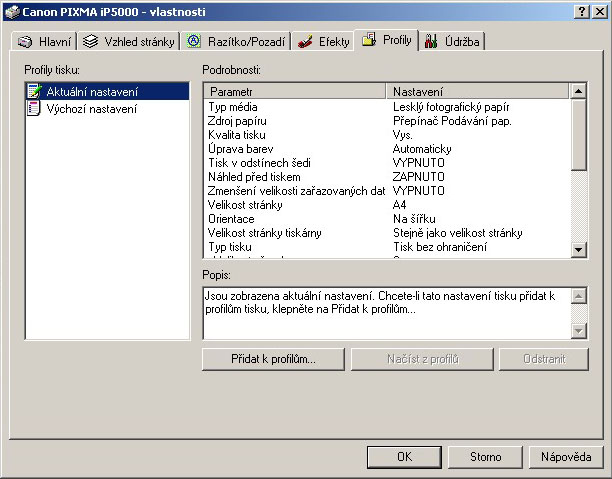Click the Nastavení column header
This screenshot has width=612, height=479.
tap(477, 91)
